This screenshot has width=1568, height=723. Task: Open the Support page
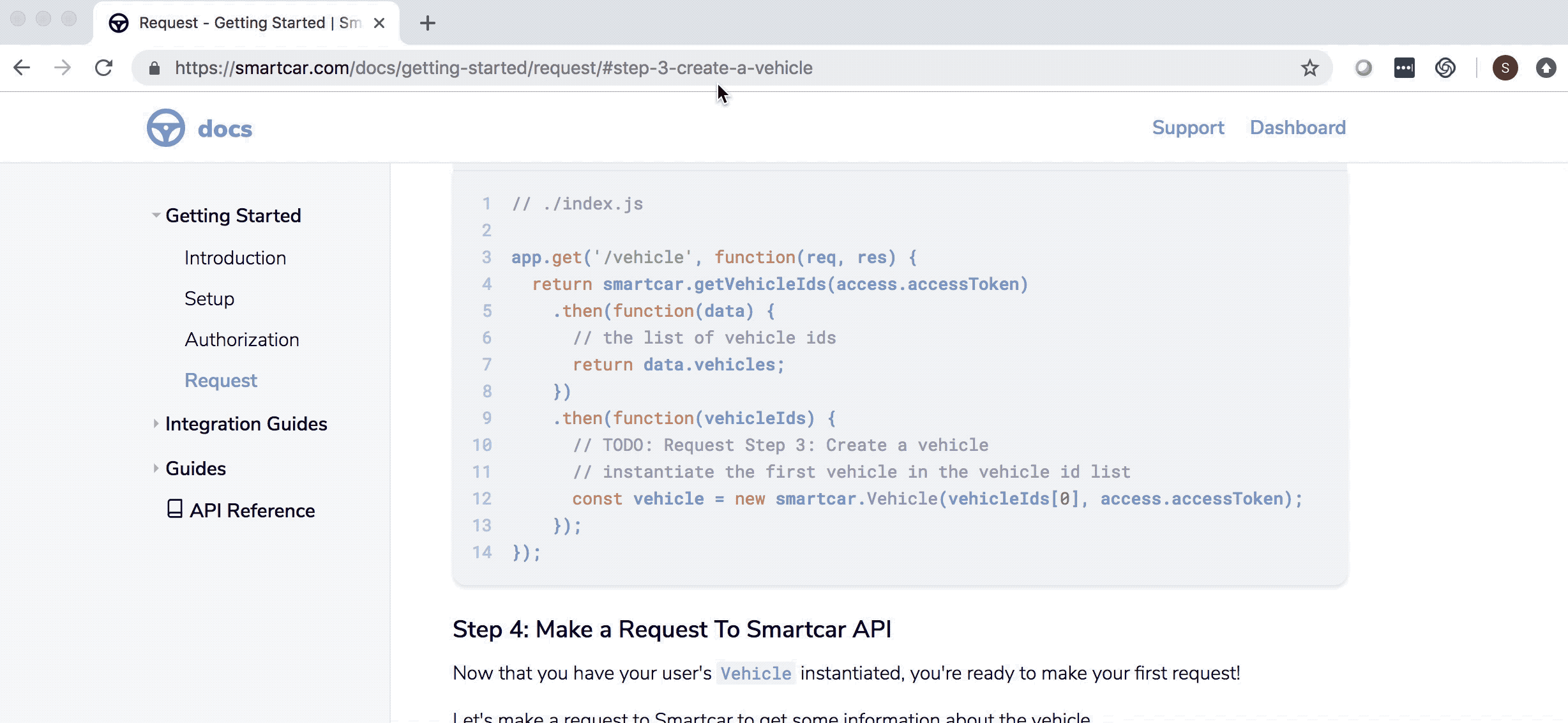click(x=1187, y=127)
